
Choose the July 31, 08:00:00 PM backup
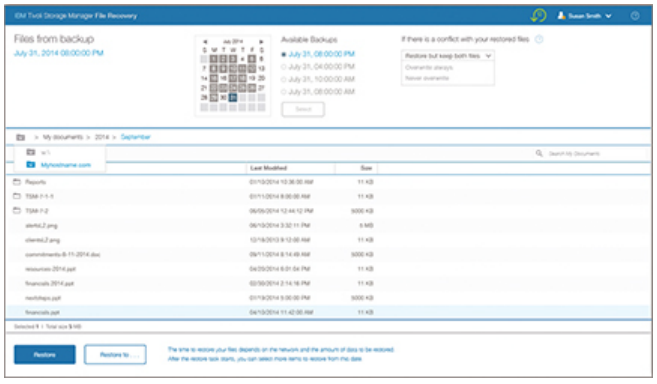click(318, 54)
